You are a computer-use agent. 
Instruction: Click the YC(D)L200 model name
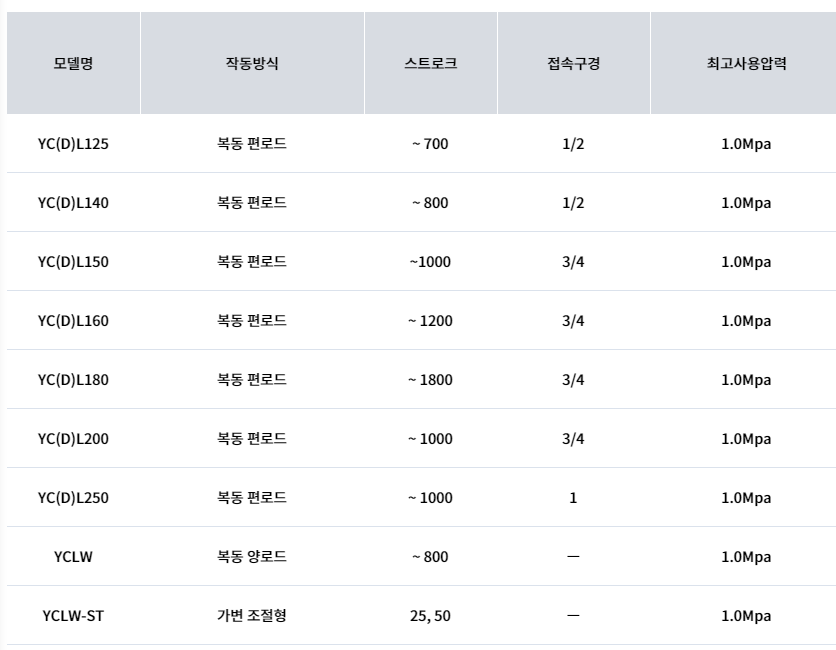coord(73,439)
